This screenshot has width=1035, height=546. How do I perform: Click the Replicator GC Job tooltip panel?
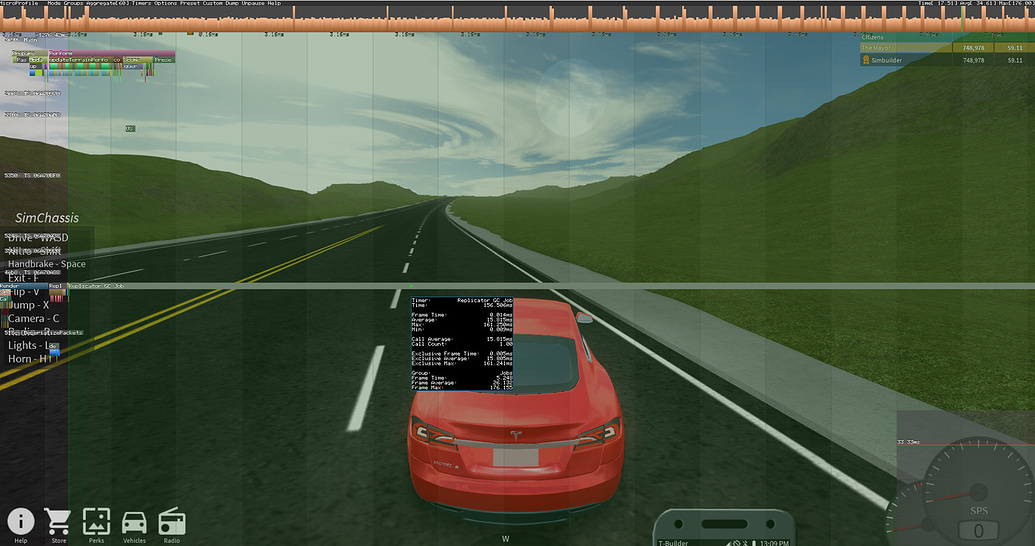[462, 343]
